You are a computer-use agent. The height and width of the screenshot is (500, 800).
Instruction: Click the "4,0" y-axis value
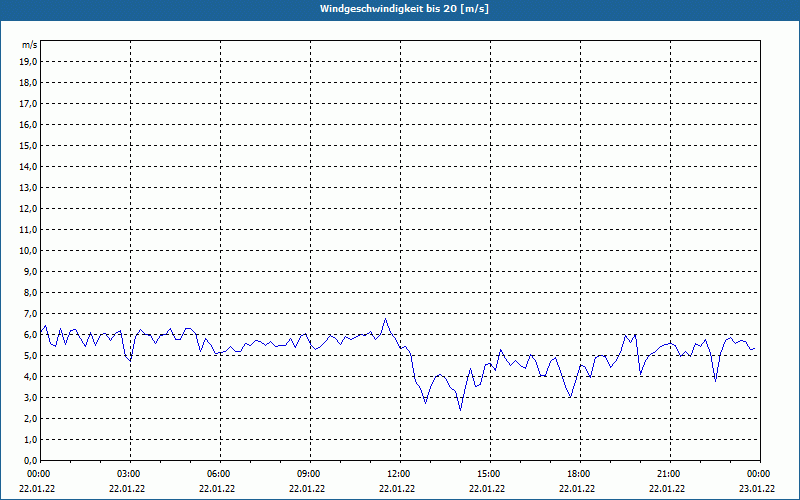pos(30,377)
